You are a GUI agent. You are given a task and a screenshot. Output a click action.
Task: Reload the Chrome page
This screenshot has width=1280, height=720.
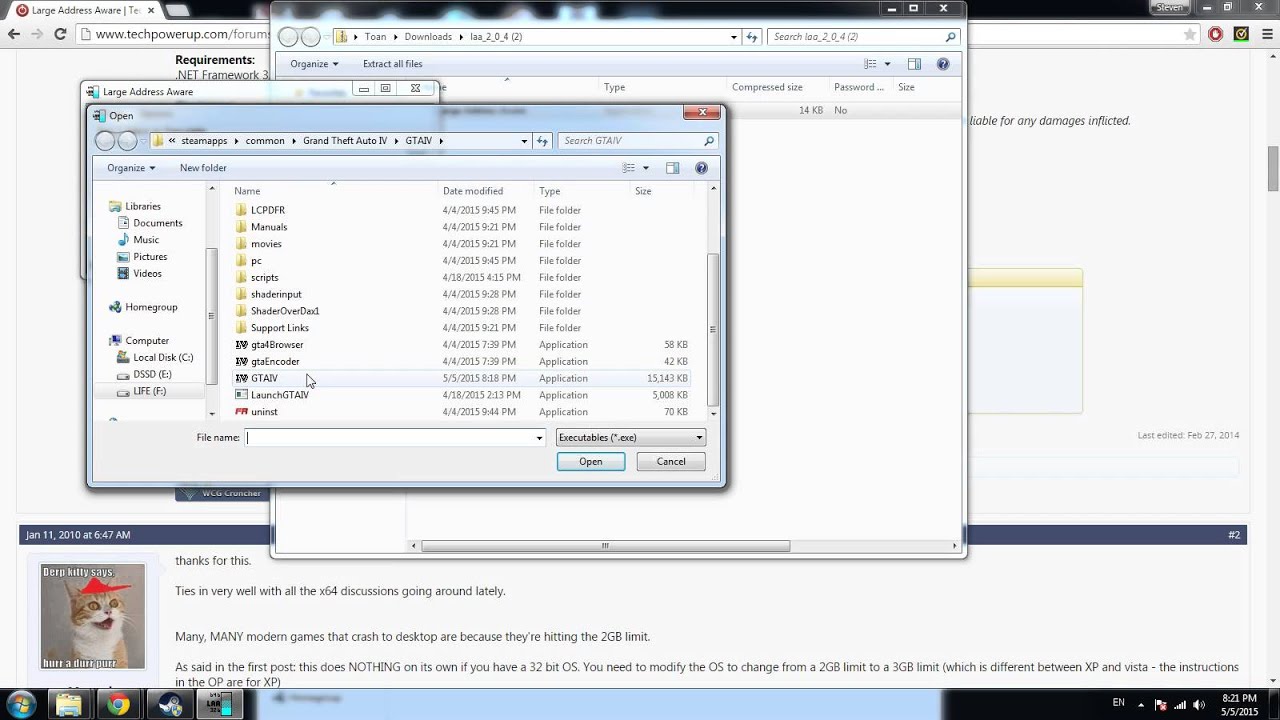[60, 34]
